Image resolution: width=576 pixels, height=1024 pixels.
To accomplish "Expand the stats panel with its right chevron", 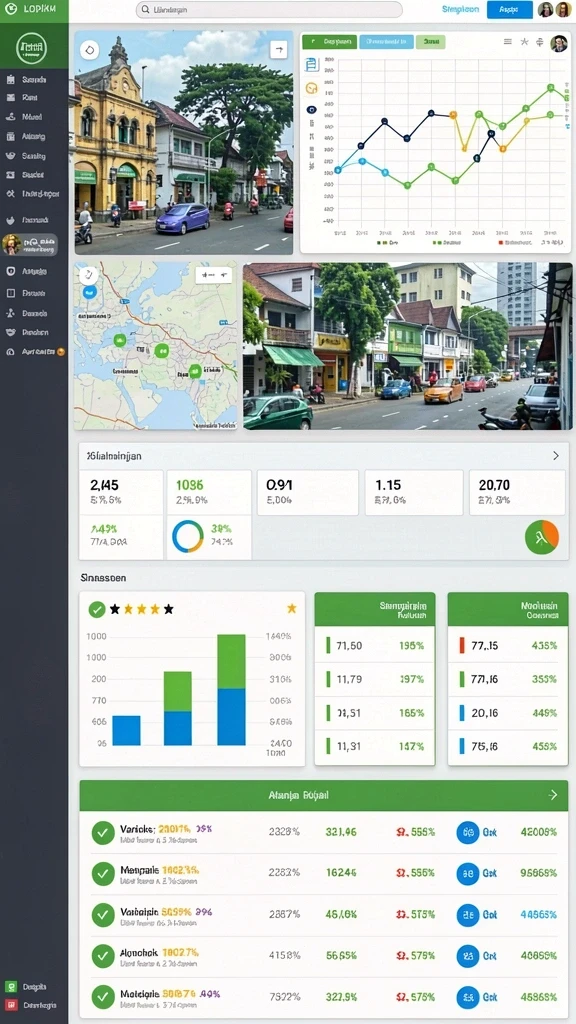I will coord(556,456).
